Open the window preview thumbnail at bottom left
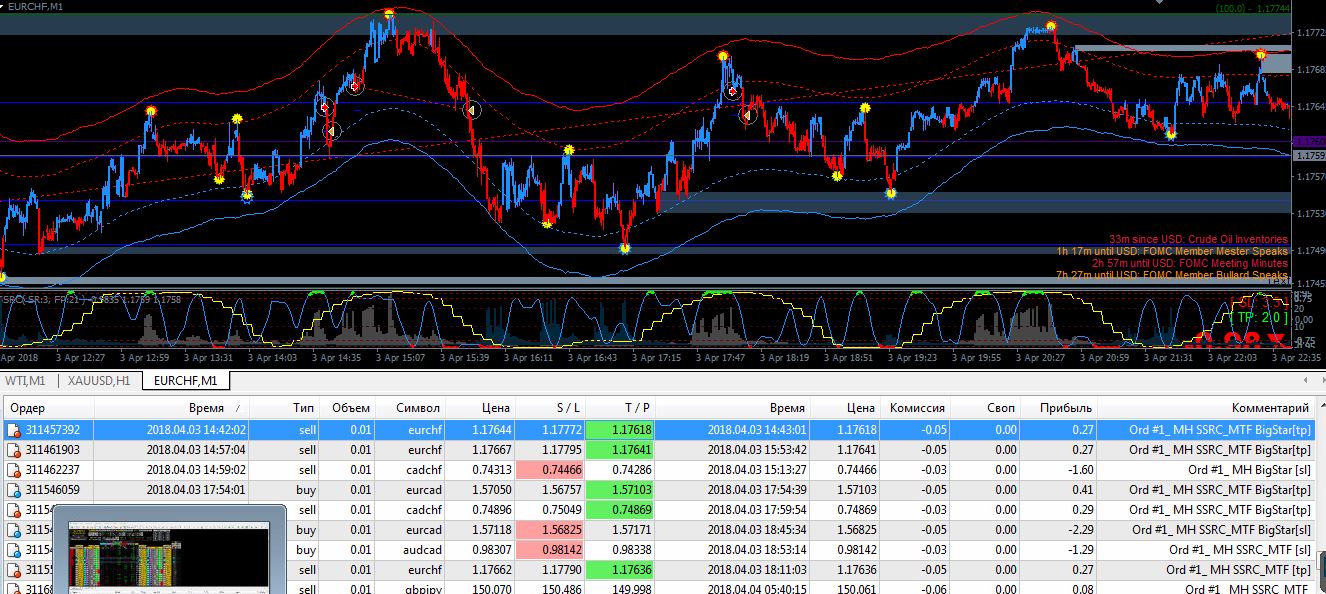The image size is (1326, 594). click(169, 551)
